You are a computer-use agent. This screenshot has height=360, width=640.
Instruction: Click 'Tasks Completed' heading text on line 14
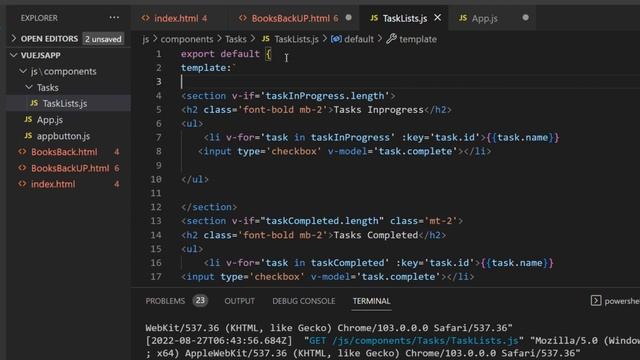point(376,235)
